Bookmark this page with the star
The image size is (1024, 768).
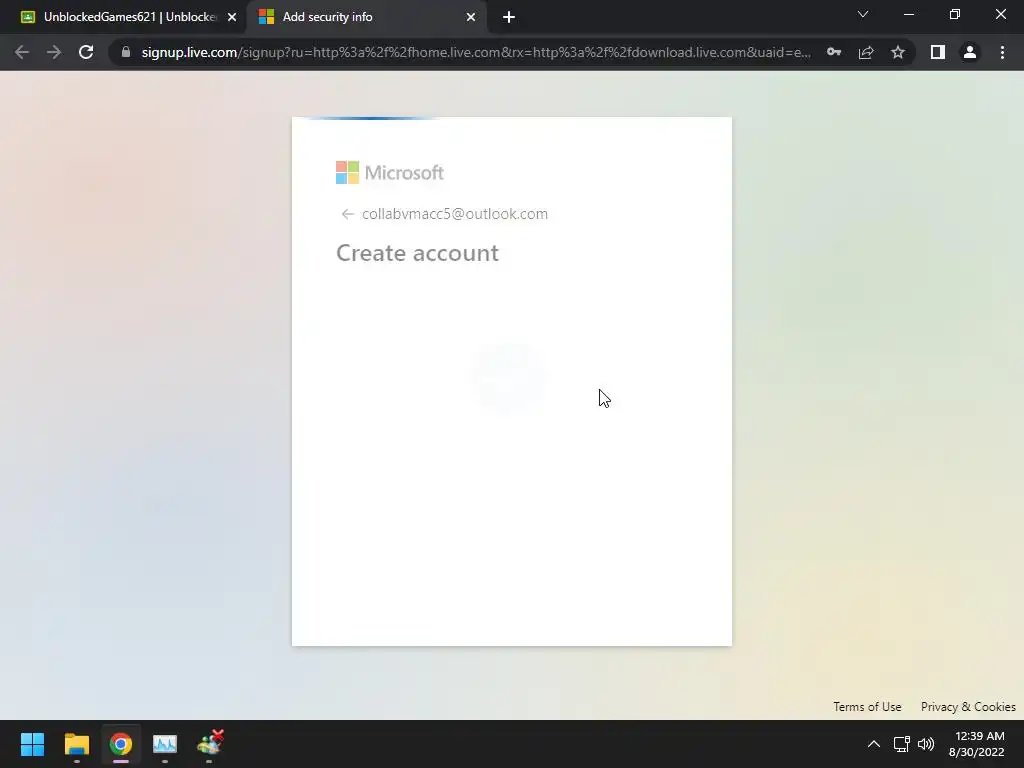point(898,52)
